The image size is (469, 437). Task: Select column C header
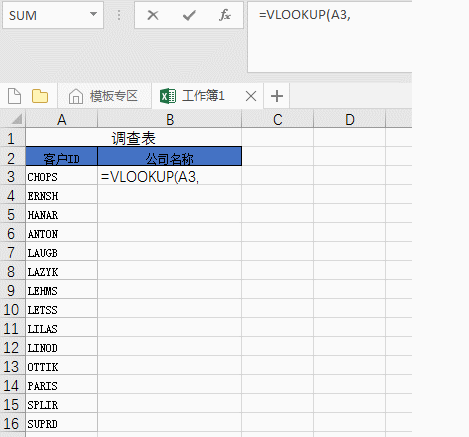pos(278,119)
